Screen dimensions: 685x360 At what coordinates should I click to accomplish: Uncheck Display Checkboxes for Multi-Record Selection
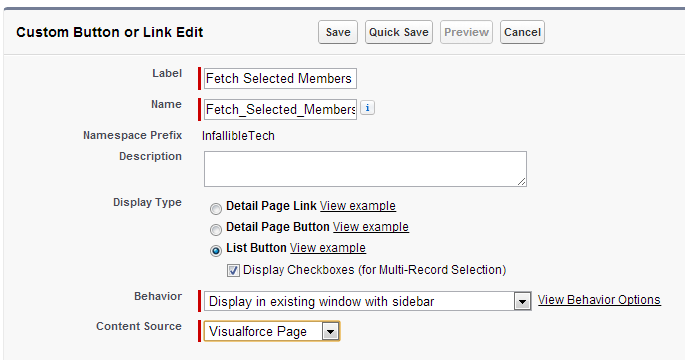[233, 270]
